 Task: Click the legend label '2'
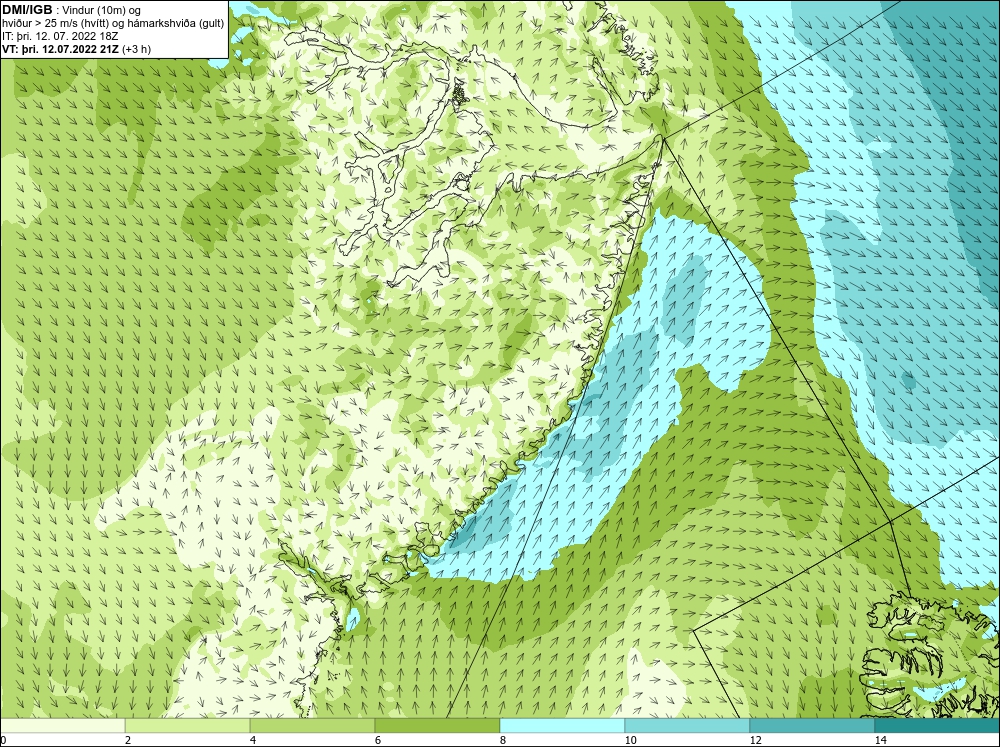coord(128,740)
